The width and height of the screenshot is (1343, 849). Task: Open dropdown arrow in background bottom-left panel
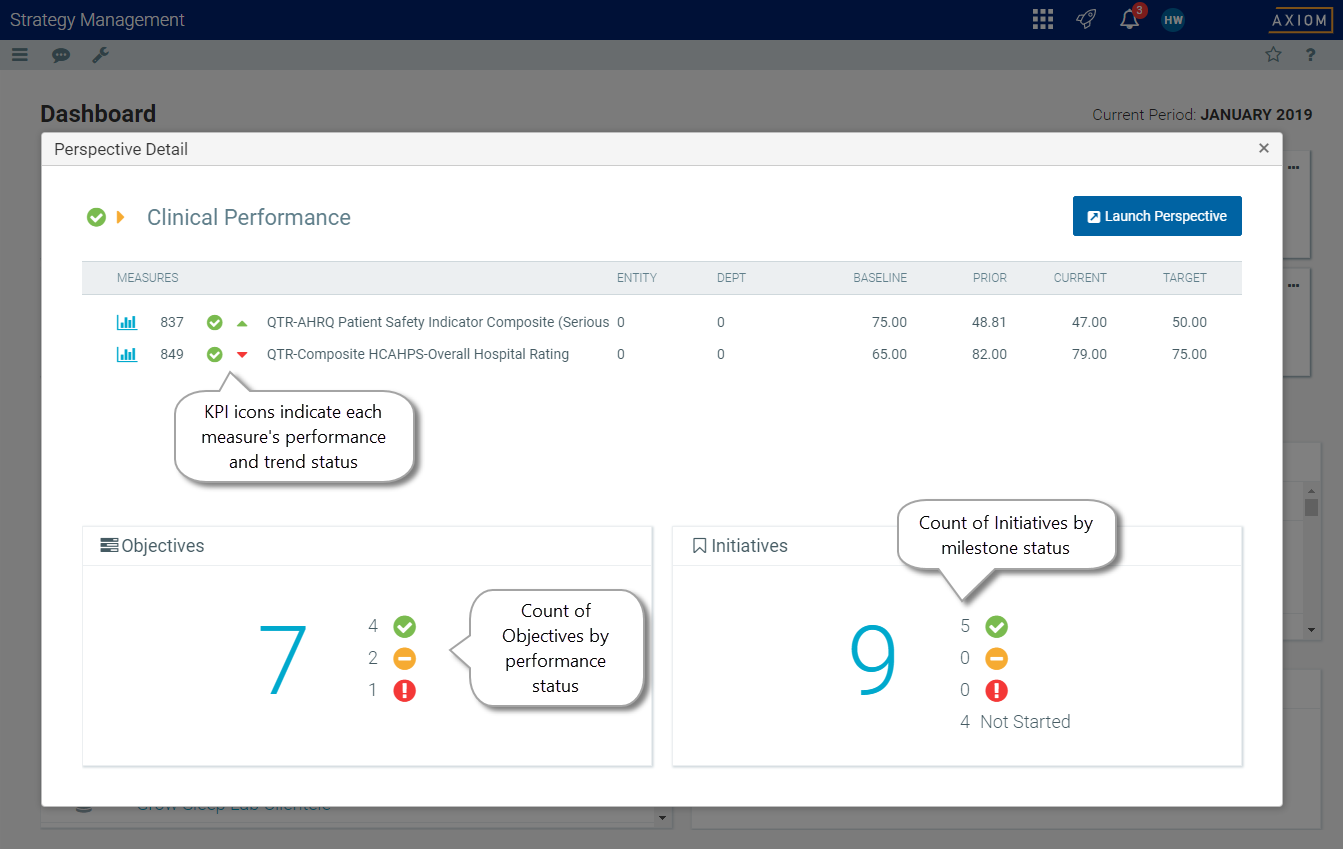coord(661,818)
